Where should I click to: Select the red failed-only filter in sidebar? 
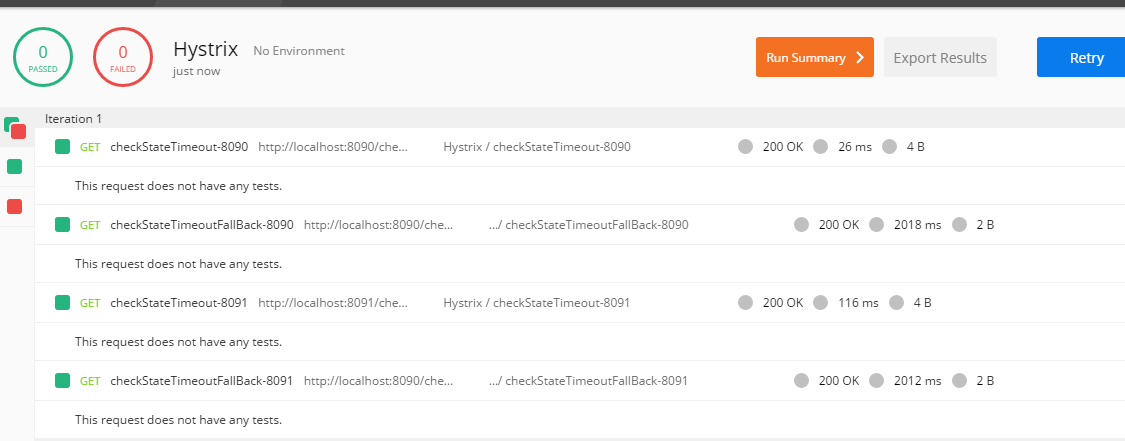pos(15,206)
